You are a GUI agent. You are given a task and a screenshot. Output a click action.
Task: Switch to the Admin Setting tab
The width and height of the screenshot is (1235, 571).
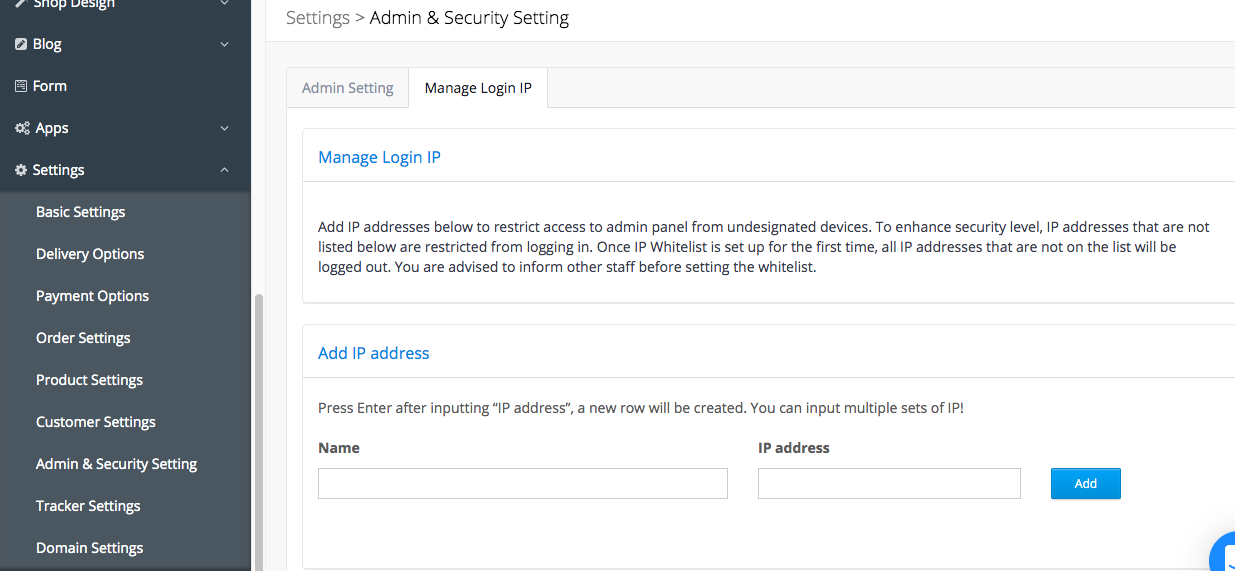tap(348, 88)
